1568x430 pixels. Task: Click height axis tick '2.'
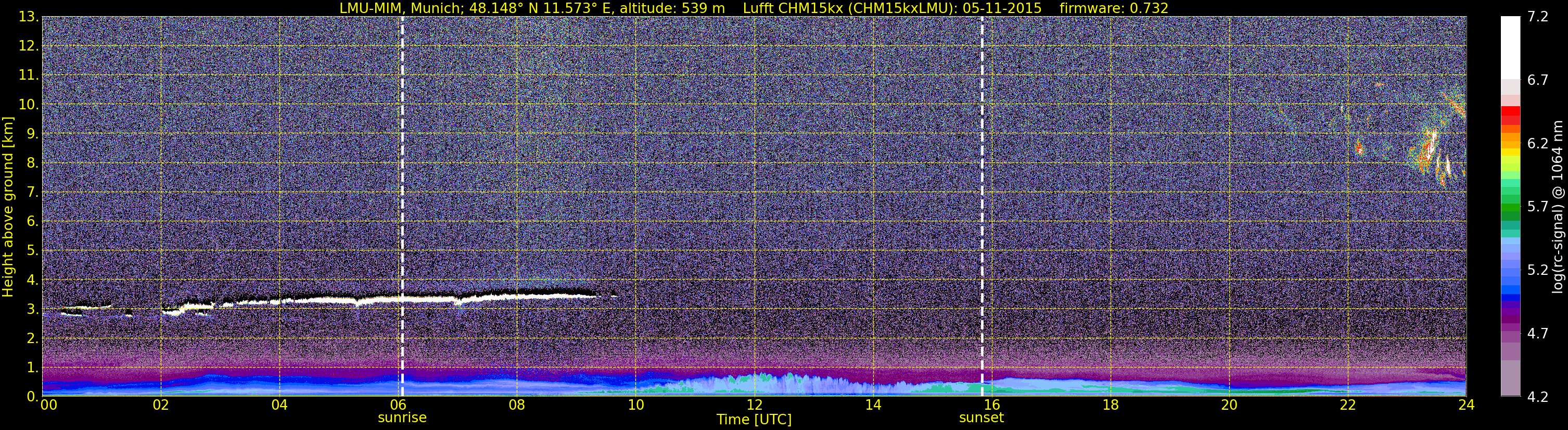point(32,338)
